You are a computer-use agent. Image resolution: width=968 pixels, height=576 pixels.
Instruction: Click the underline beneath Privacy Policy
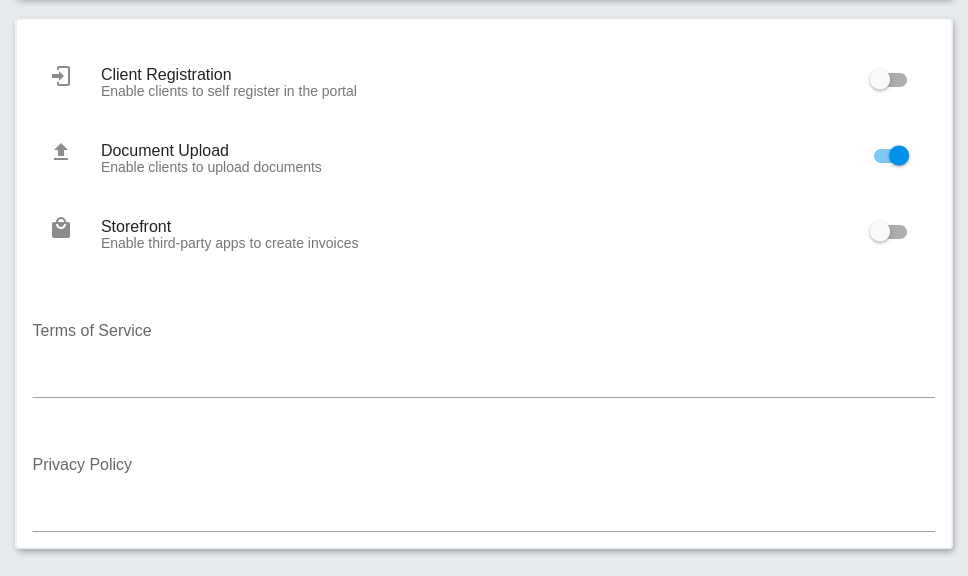483,531
